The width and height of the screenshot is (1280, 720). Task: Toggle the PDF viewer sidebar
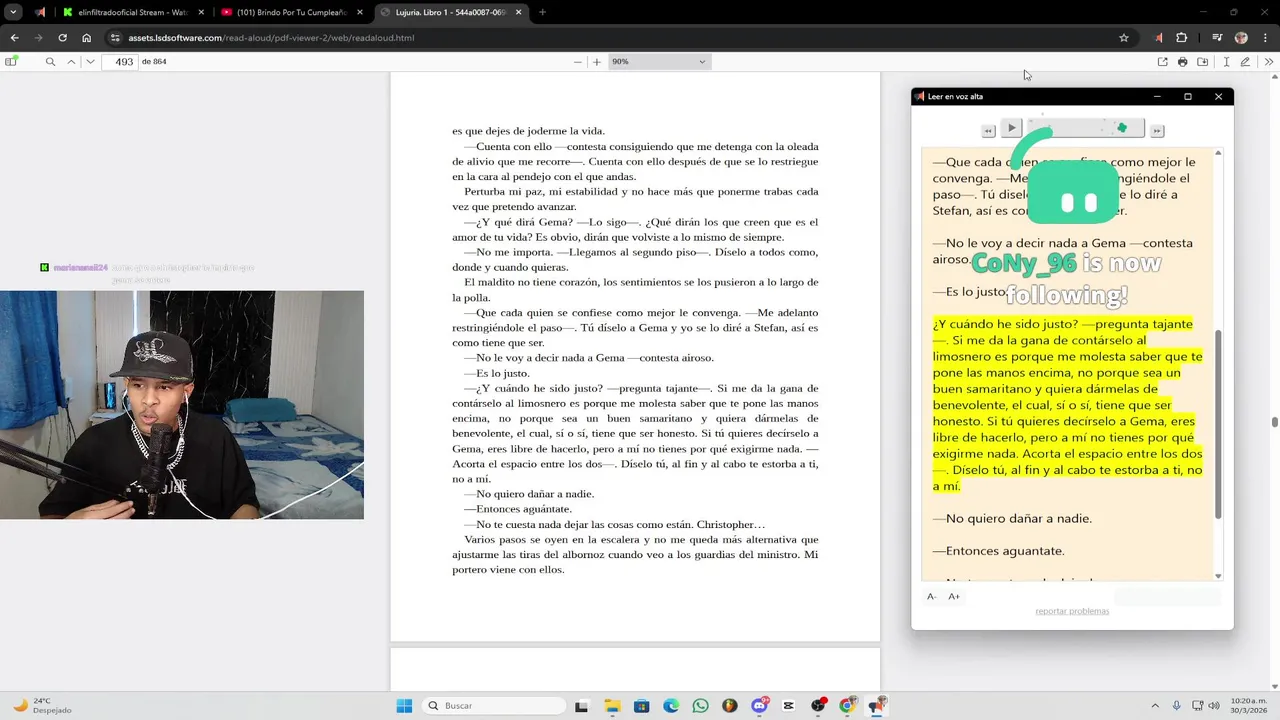[x=12, y=61]
